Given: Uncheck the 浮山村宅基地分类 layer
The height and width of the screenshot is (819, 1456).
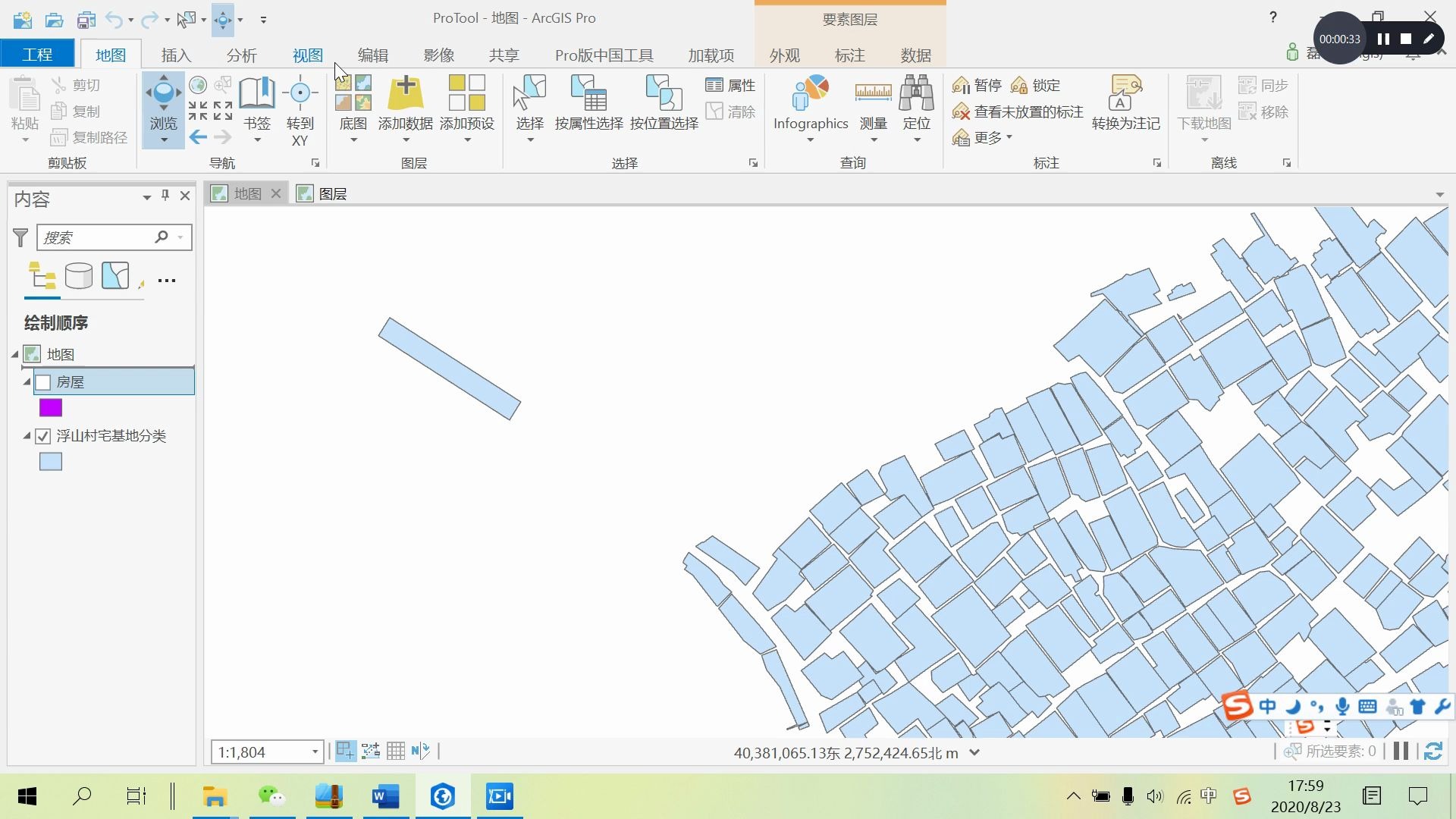Looking at the screenshot, I should [x=43, y=436].
